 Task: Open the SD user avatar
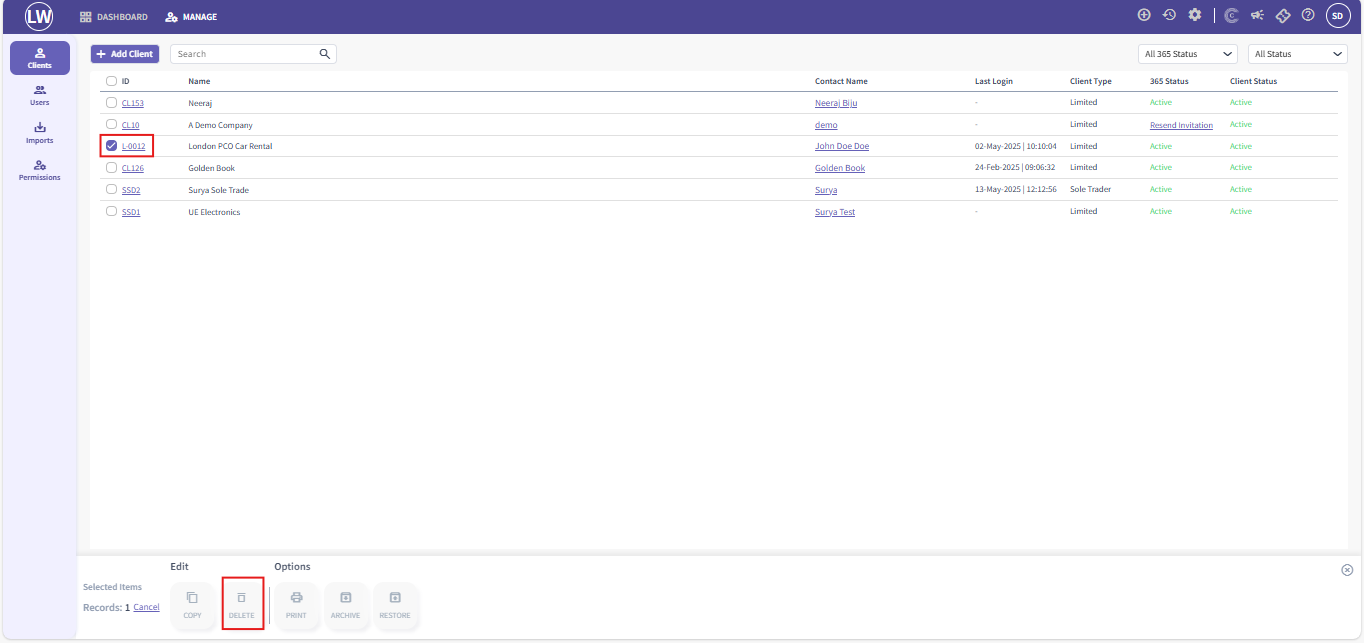click(1338, 16)
